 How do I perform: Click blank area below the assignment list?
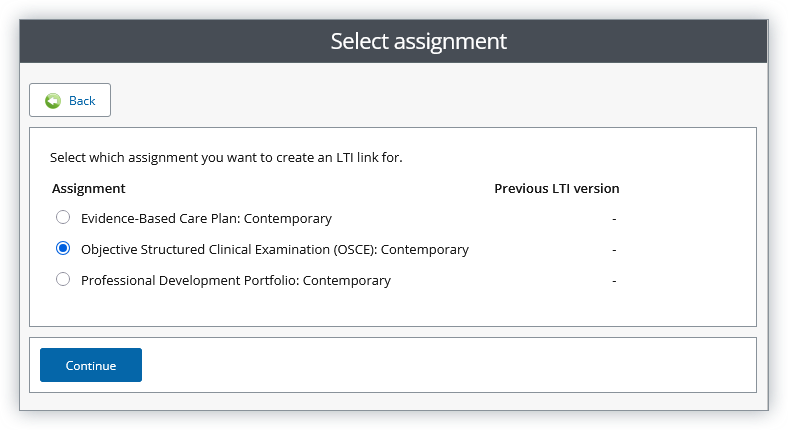pyautogui.click(x=390, y=308)
